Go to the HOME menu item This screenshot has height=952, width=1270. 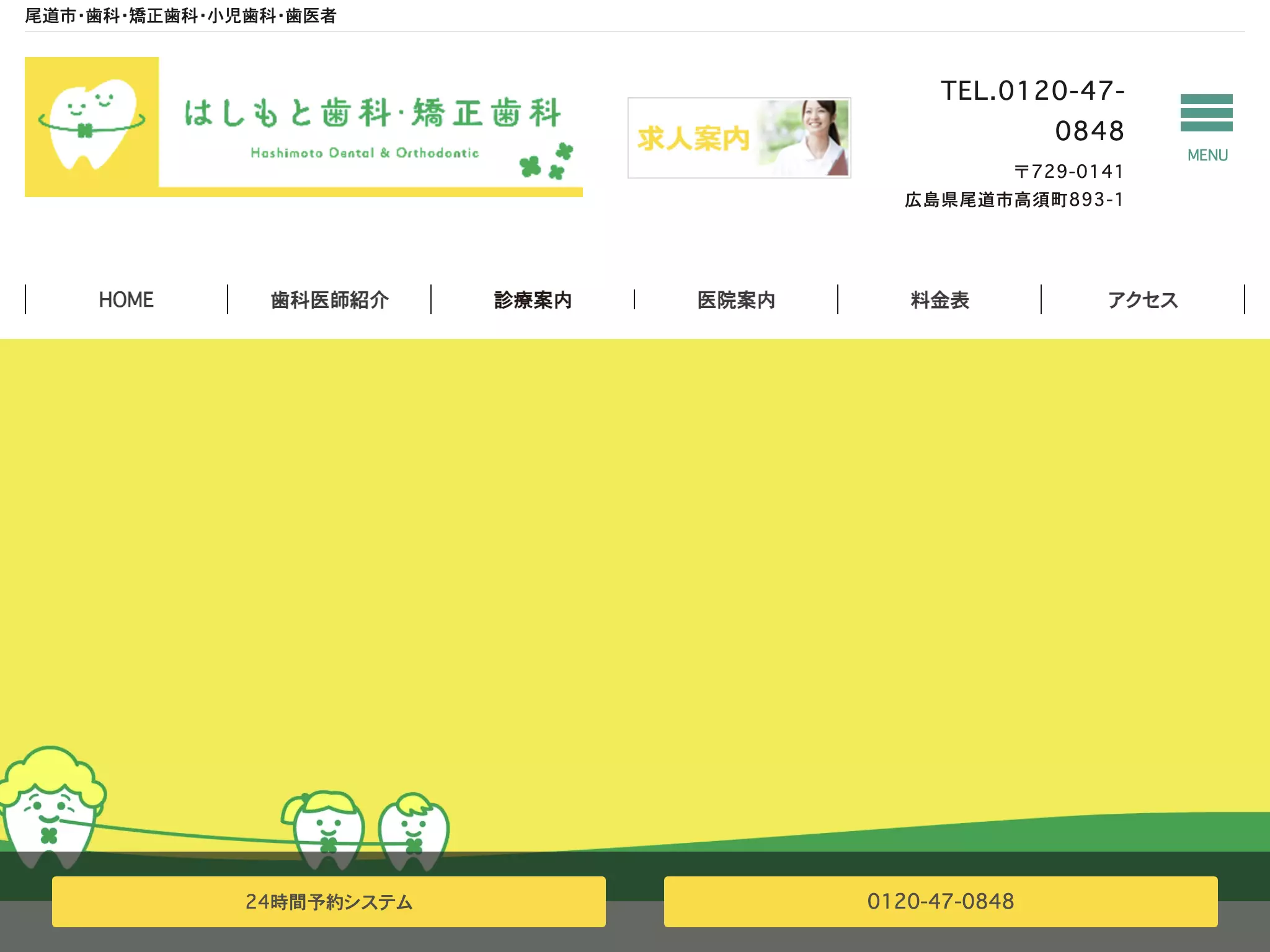[x=126, y=300]
